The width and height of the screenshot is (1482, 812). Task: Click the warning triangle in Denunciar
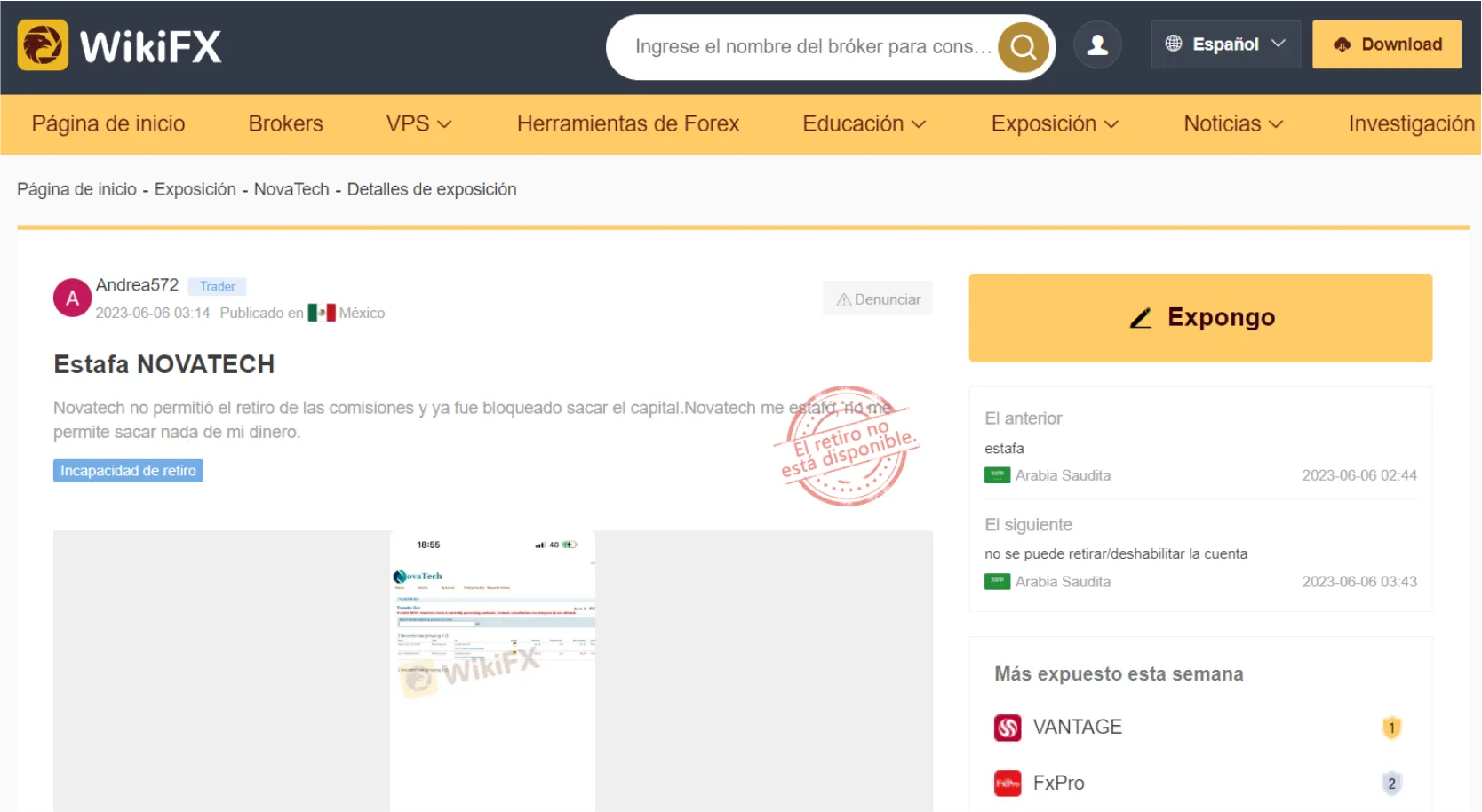[x=844, y=300]
